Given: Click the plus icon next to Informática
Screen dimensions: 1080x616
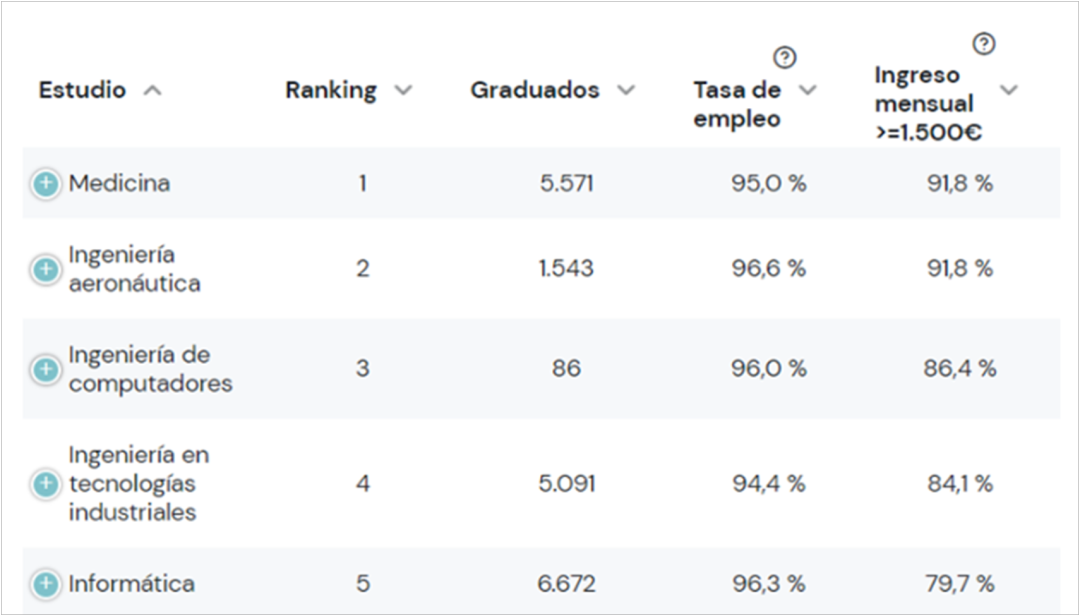Looking at the screenshot, I should click(45, 584).
